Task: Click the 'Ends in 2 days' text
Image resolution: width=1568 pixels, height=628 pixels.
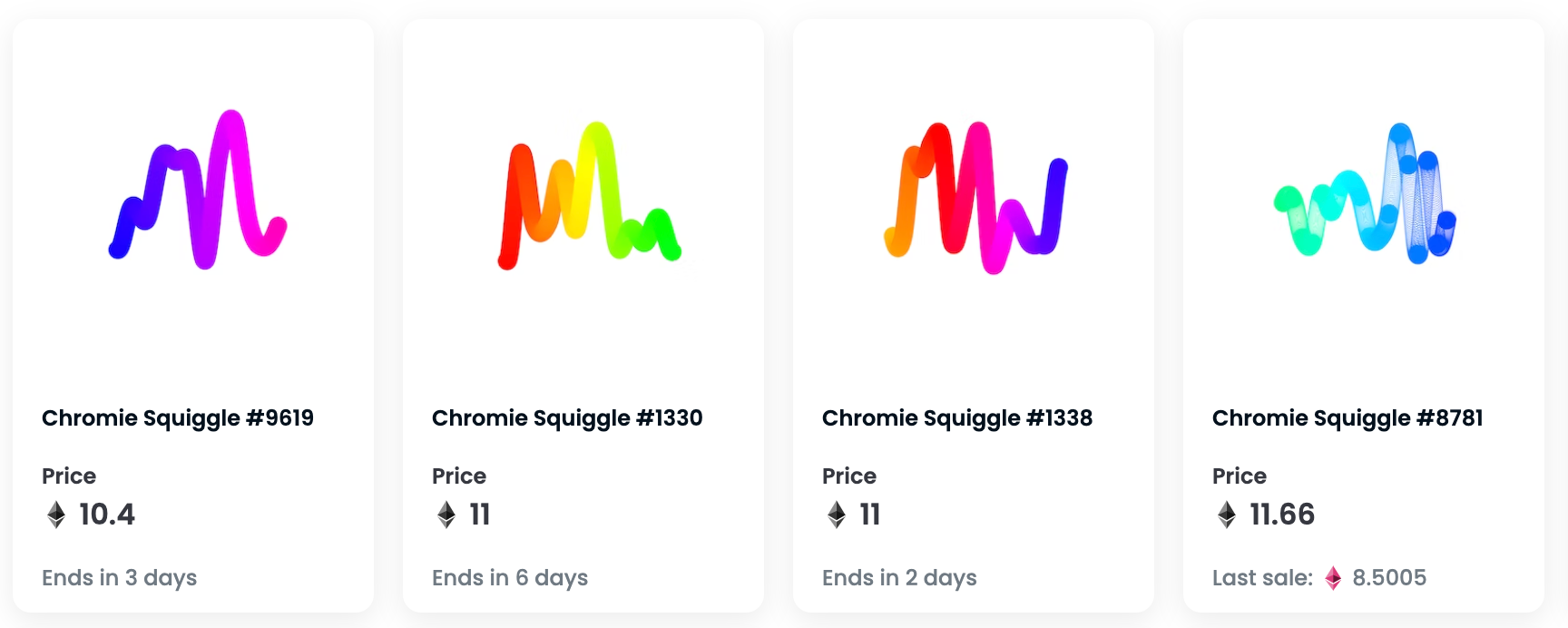Action: coord(899,578)
